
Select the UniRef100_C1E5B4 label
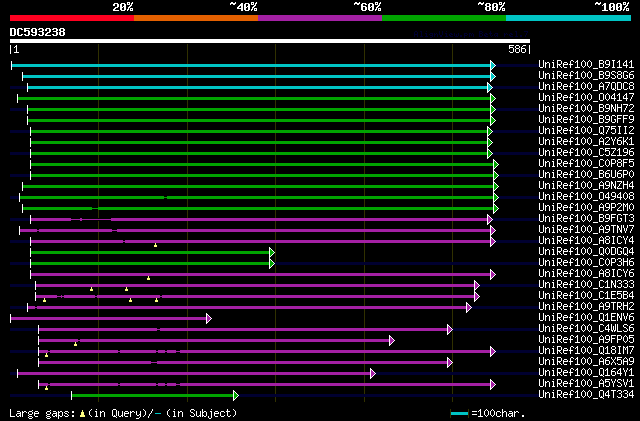[x=586, y=296]
